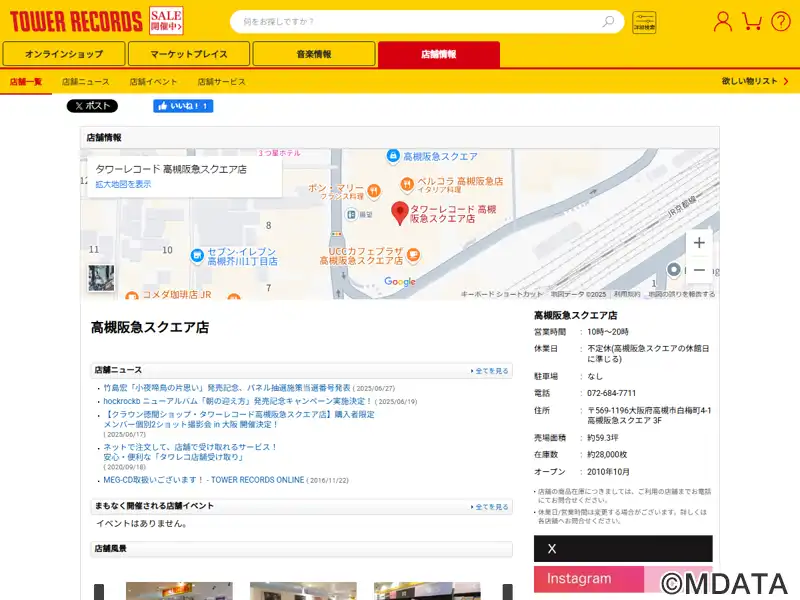This screenshot has width=800, height=600.
Task: Open 店舗サービス submenu item
Action: [x=221, y=82]
